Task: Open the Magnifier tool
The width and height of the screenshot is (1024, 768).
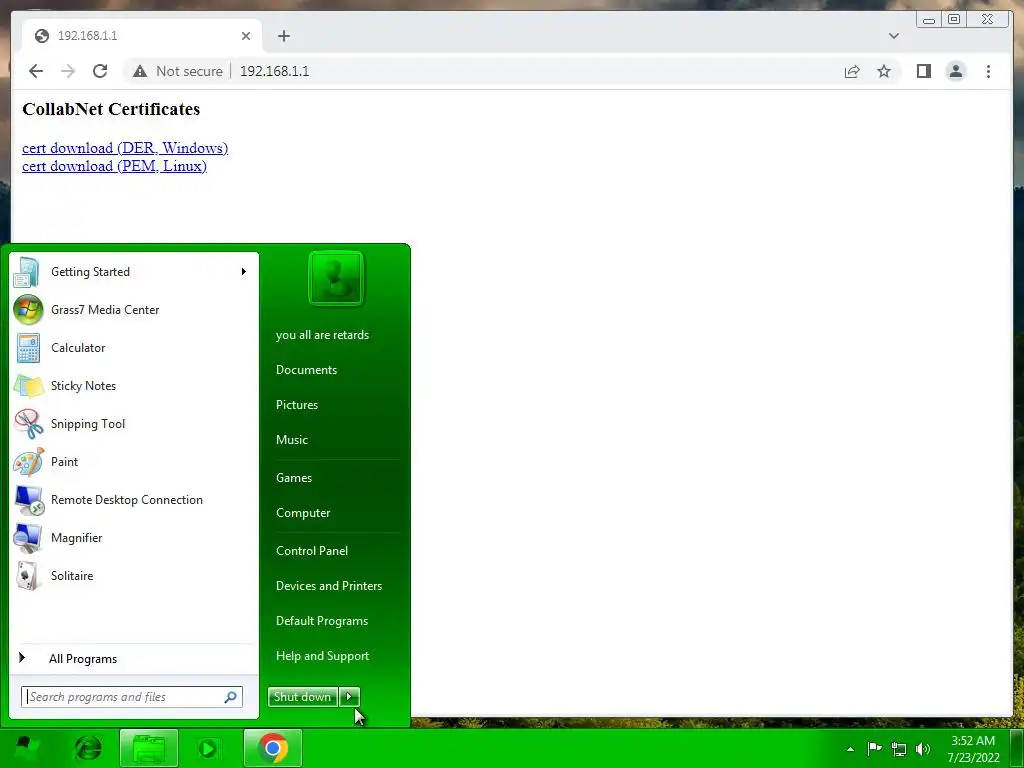Action: point(133,537)
